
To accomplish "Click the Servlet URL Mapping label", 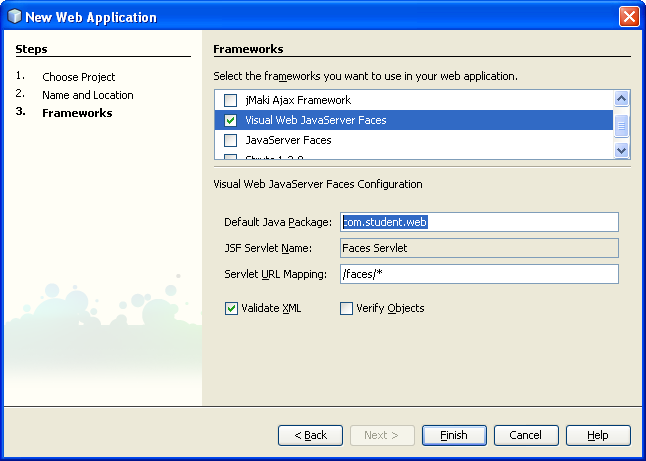I will pos(276,274).
